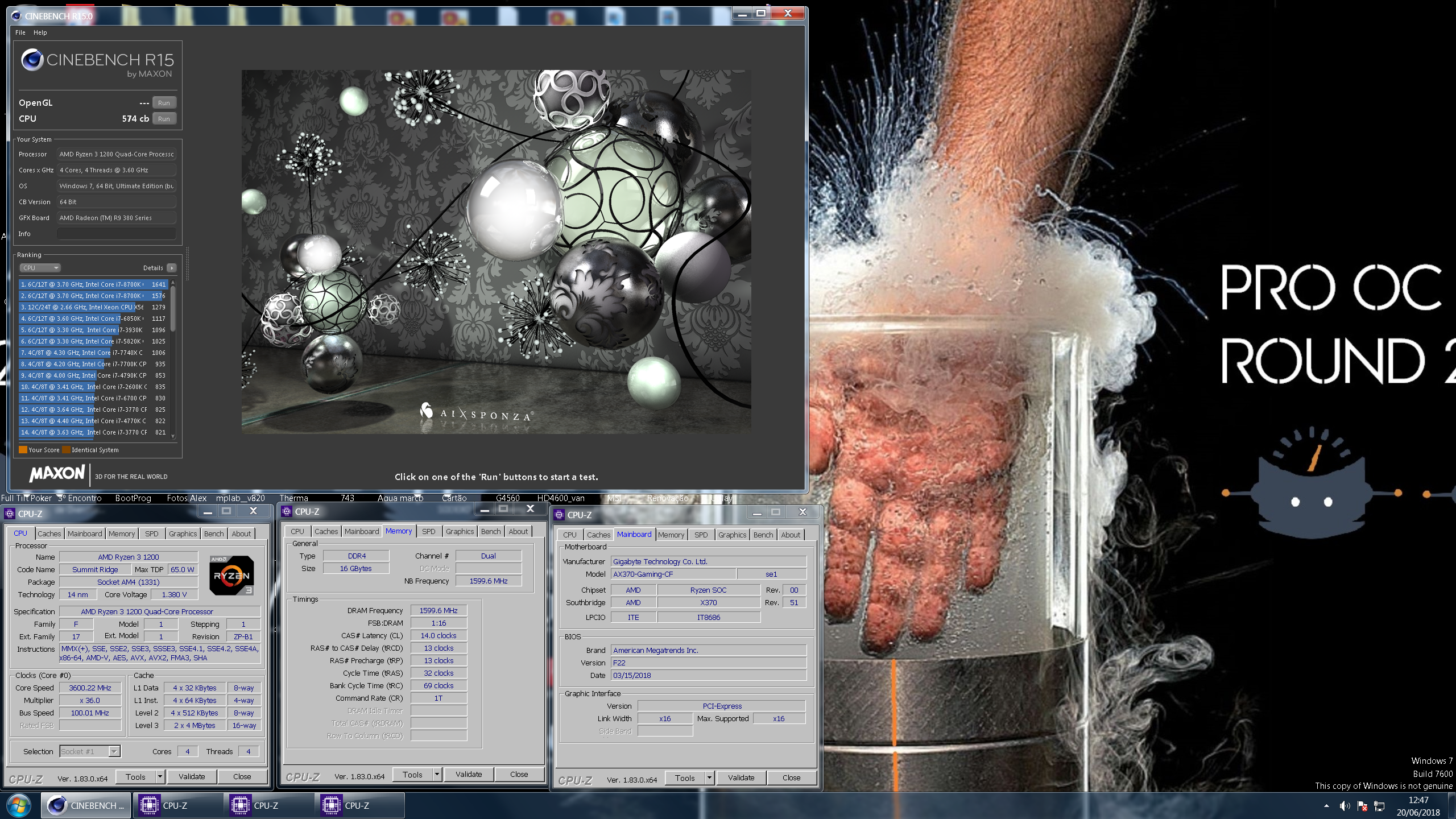Open the Action Center flag icon
This screenshot has width=1456, height=819.
[x=1362, y=806]
